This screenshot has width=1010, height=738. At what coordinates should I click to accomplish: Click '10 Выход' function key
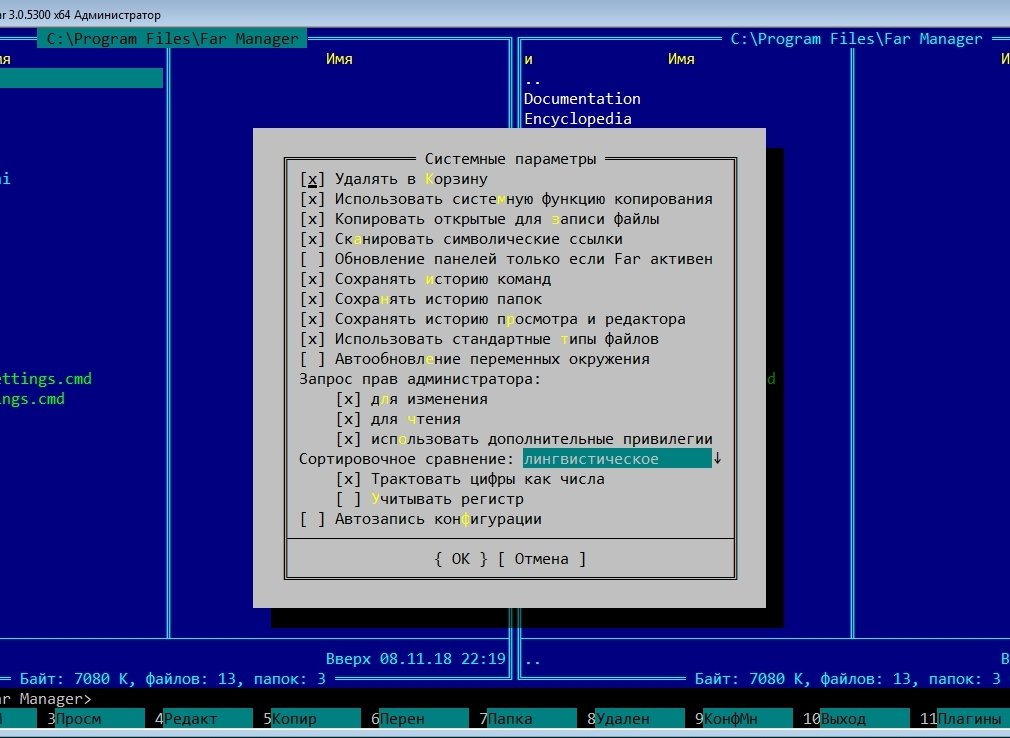857,718
